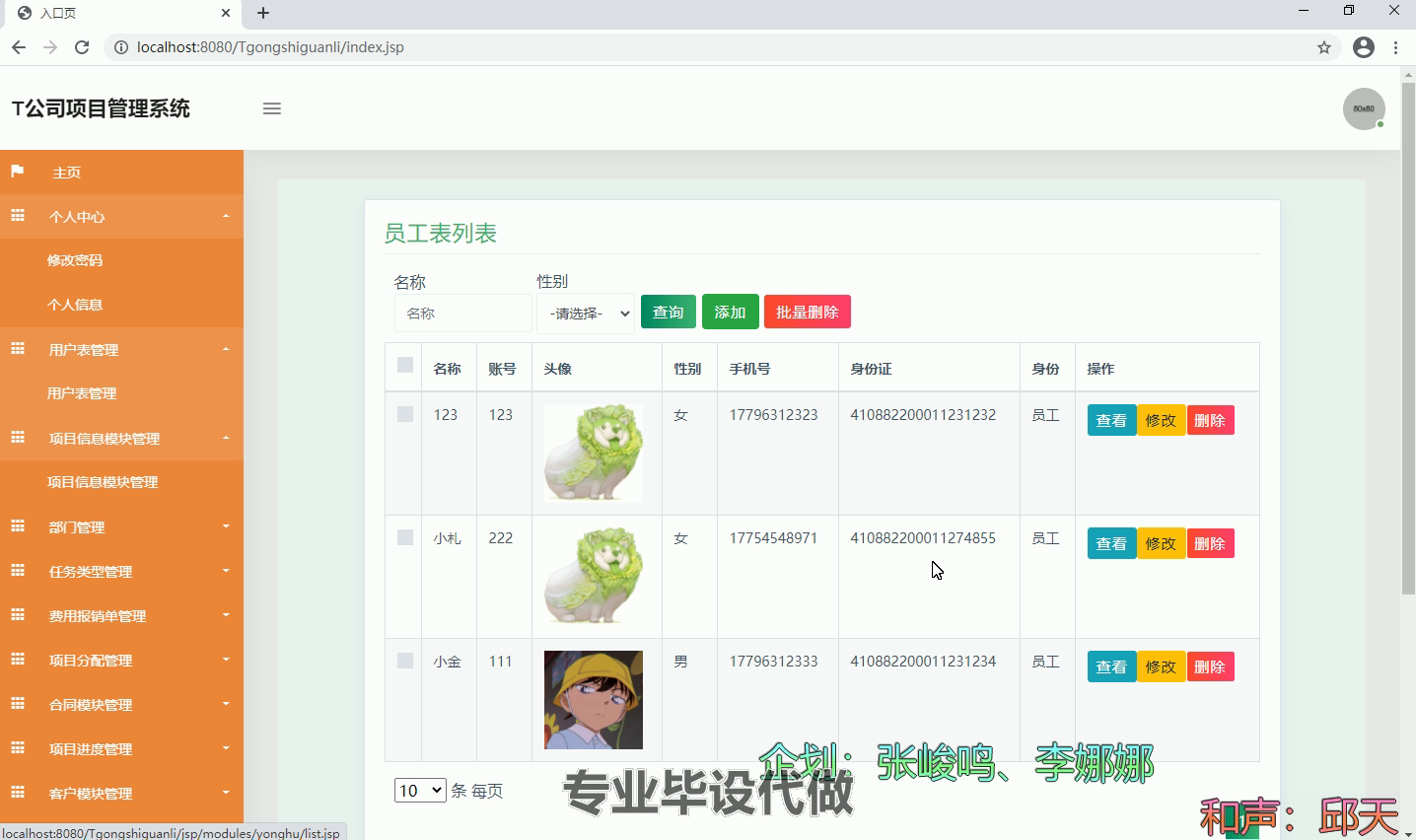Click 小金's cartoon avatar thumbnail
This screenshot has width=1416, height=840.
[594, 700]
